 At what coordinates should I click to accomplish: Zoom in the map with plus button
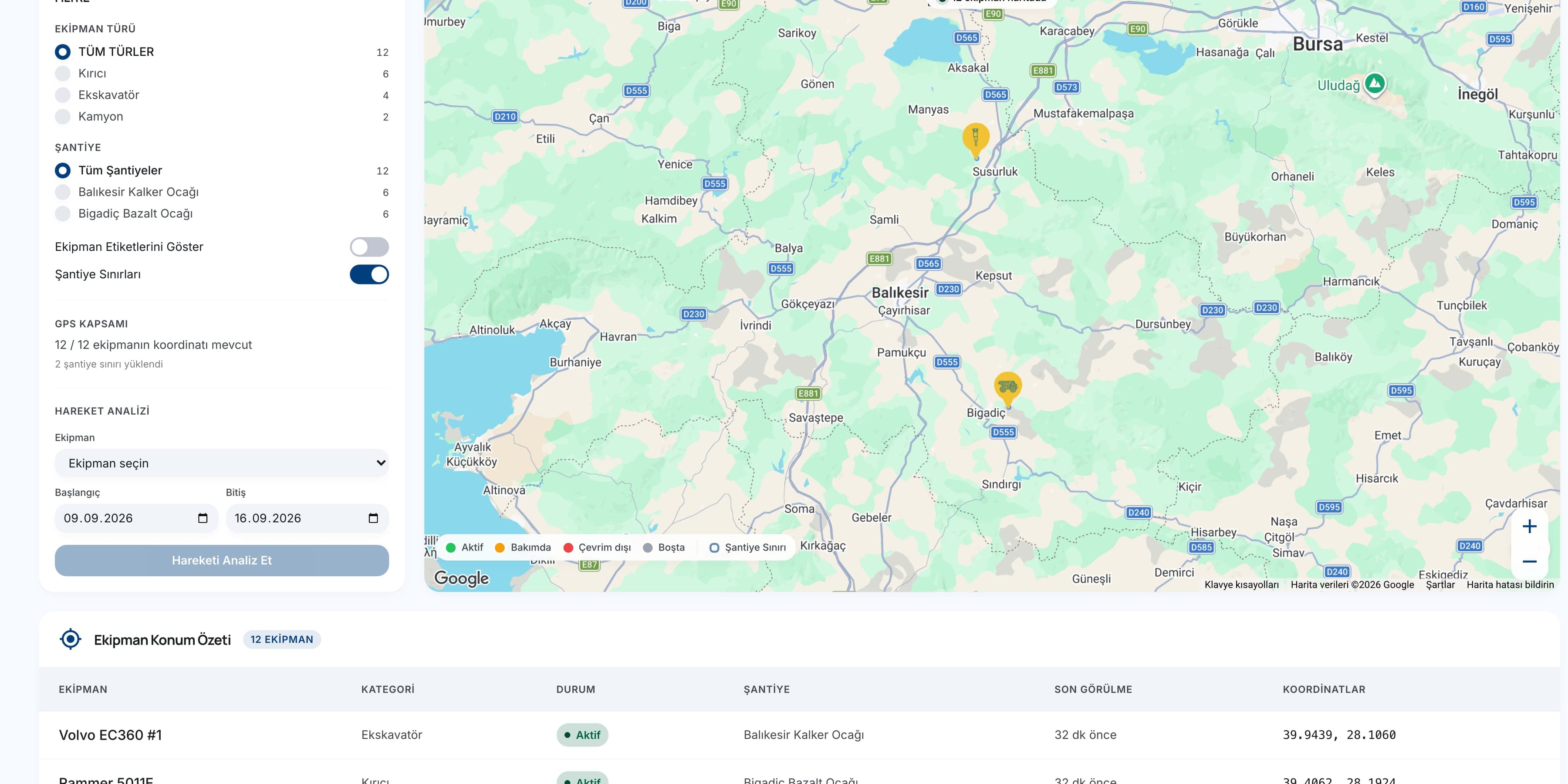pos(1529,527)
